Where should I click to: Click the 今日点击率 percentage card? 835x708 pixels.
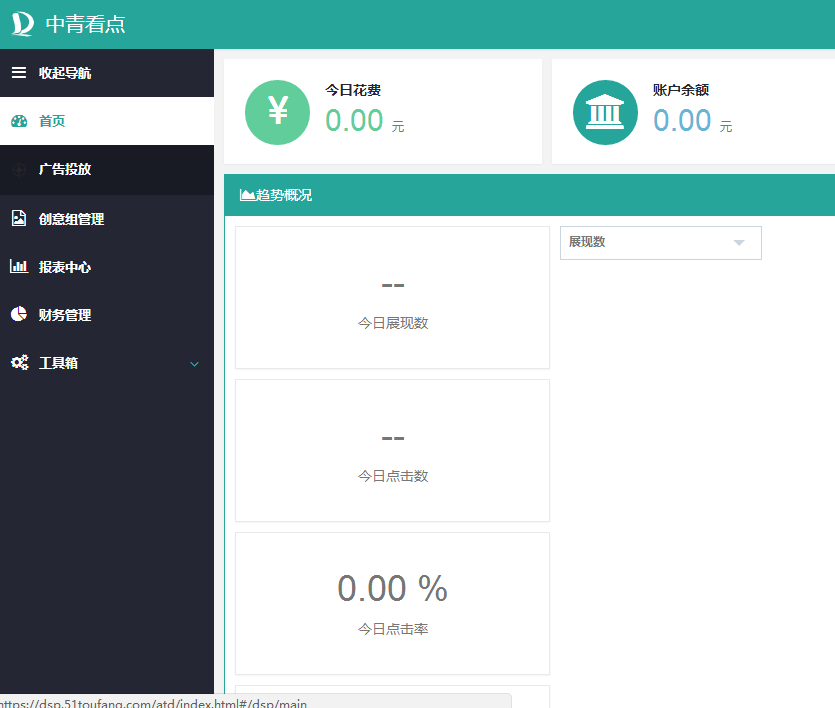click(x=391, y=603)
